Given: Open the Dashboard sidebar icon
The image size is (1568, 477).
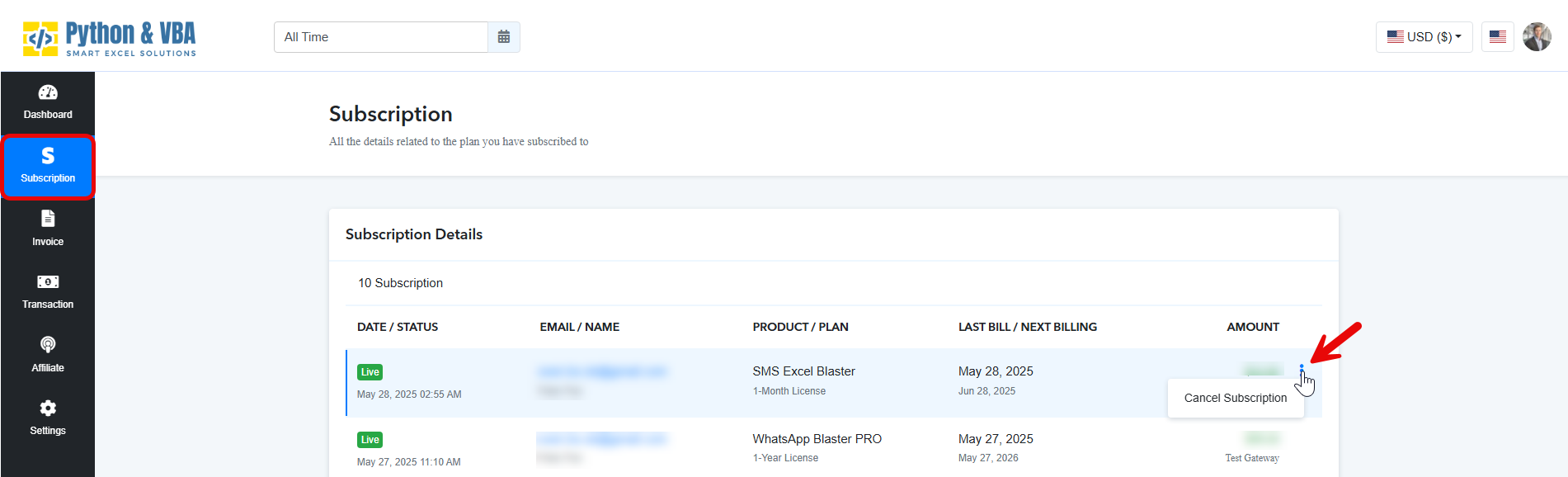Looking at the screenshot, I should (x=48, y=102).
